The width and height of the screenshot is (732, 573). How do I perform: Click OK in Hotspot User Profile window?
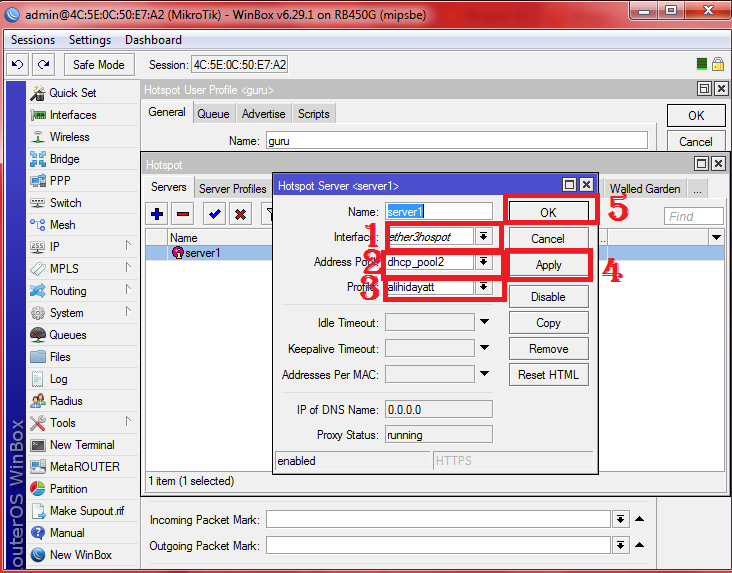pos(696,115)
